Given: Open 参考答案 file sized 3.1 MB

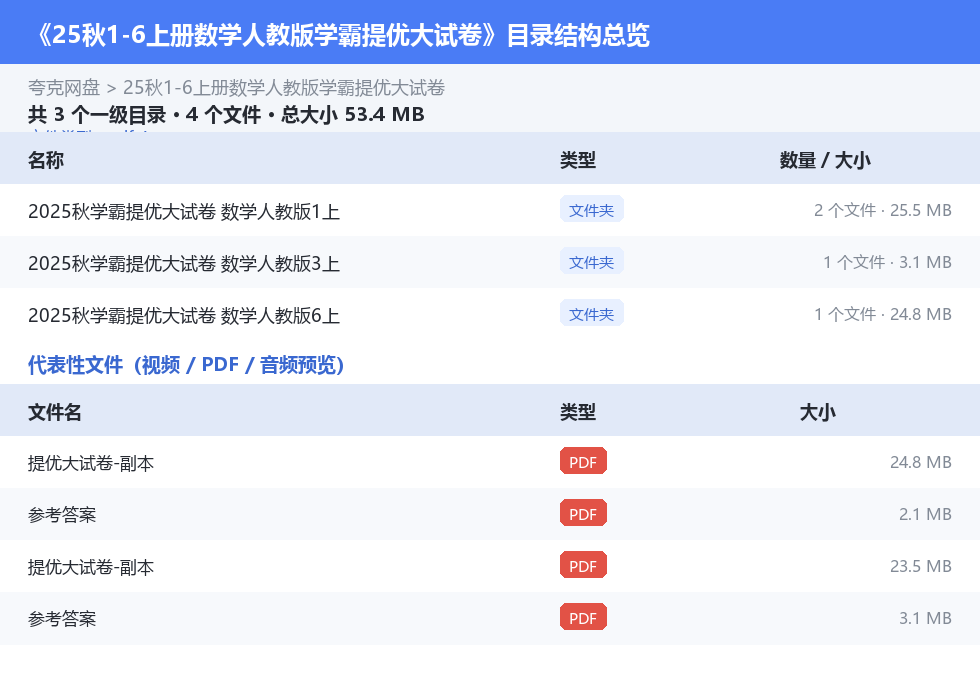Looking at the screenshot, I should point(62,619).
